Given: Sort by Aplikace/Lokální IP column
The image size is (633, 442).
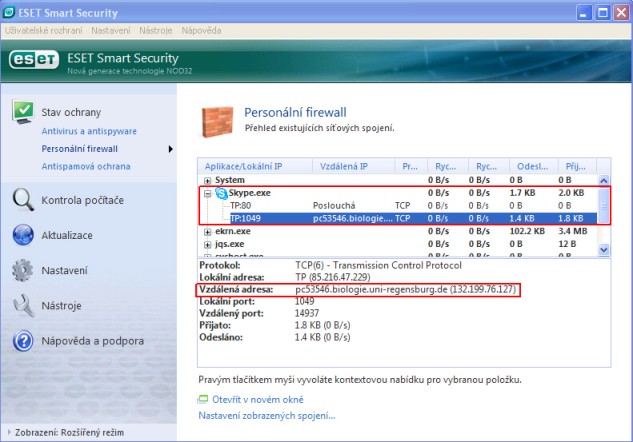Looking at the screenshot, I should click(255, 166).
